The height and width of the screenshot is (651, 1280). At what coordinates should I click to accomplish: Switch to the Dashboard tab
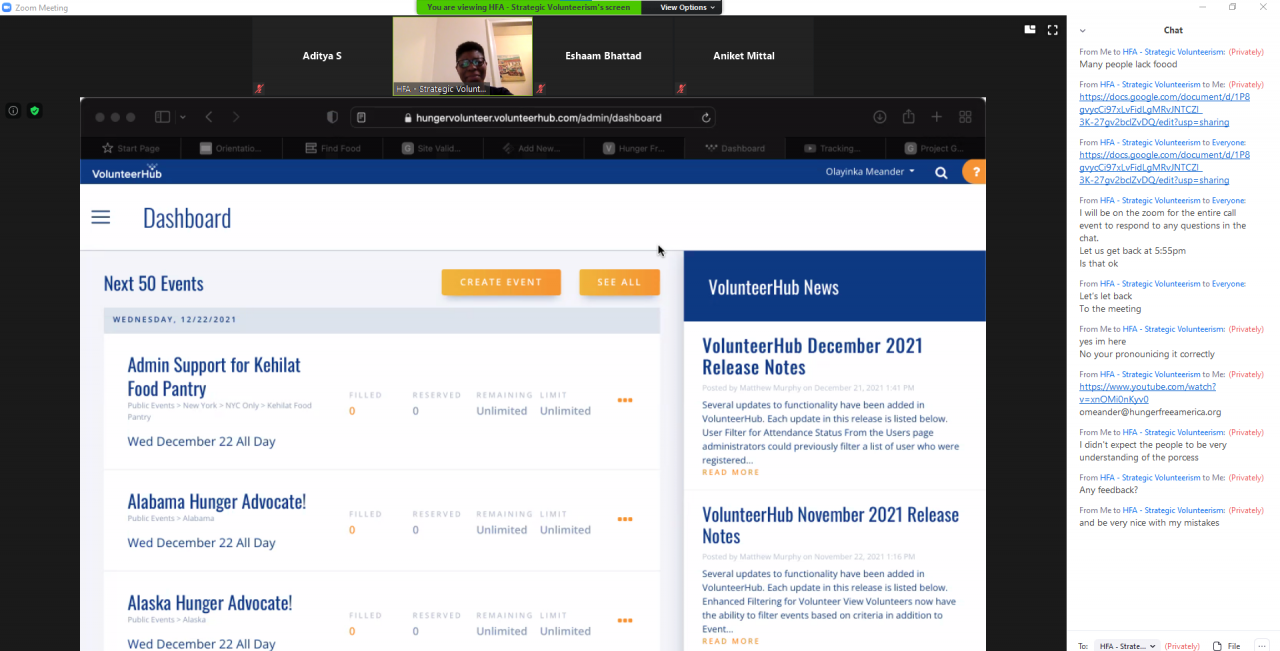735,148
